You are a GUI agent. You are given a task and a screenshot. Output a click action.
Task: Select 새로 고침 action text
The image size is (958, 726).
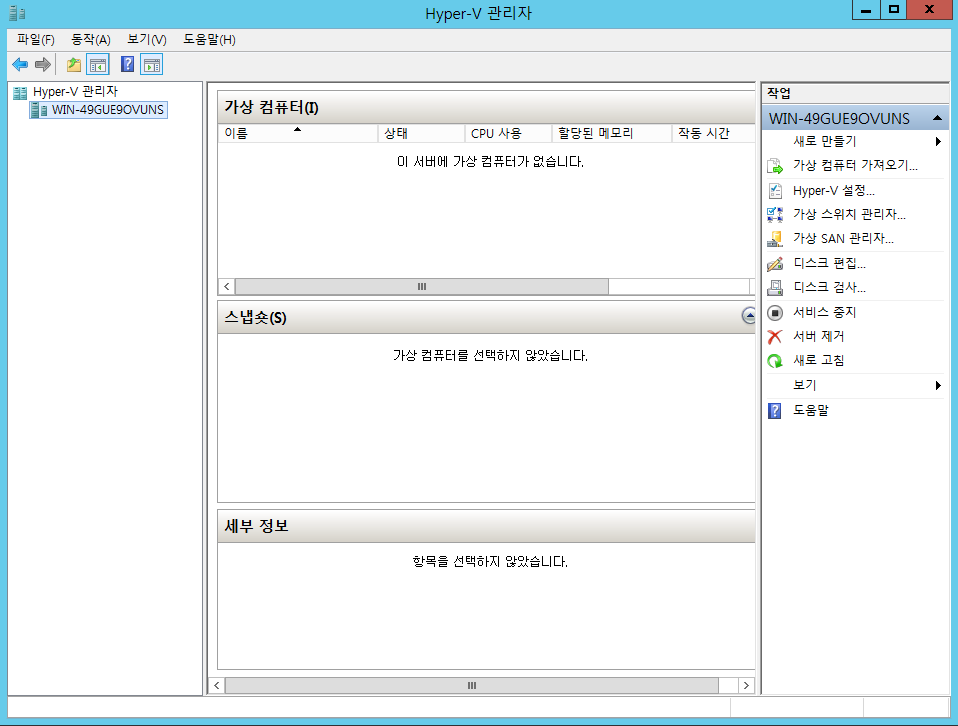(x=818, y=361)
